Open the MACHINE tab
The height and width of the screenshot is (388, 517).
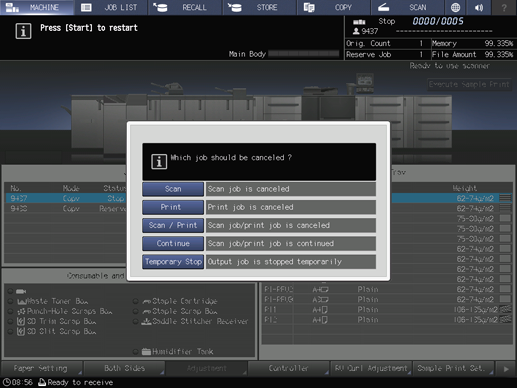(x=37, y=7)
